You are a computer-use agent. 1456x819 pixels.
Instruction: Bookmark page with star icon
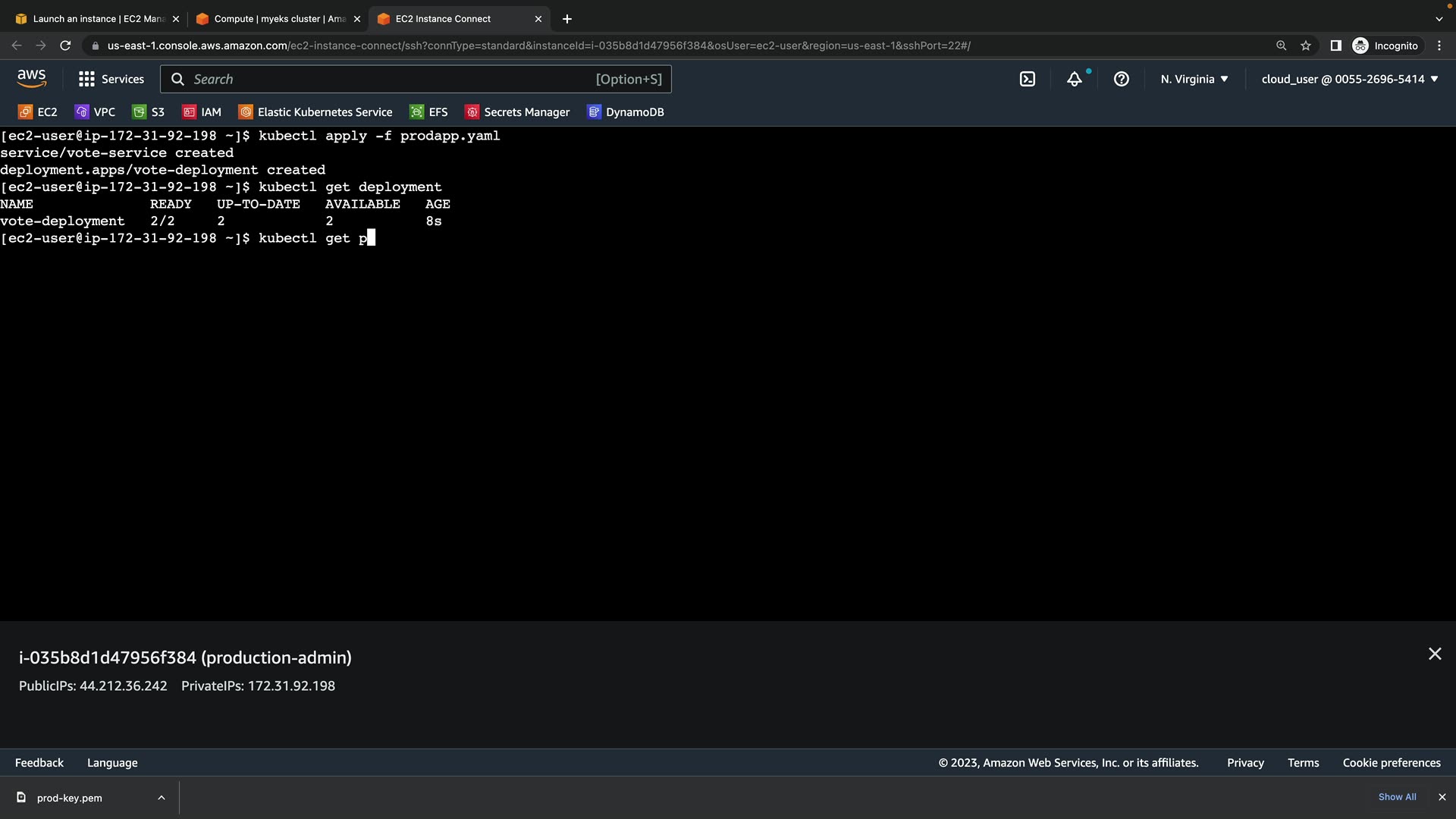point(1306,45)
